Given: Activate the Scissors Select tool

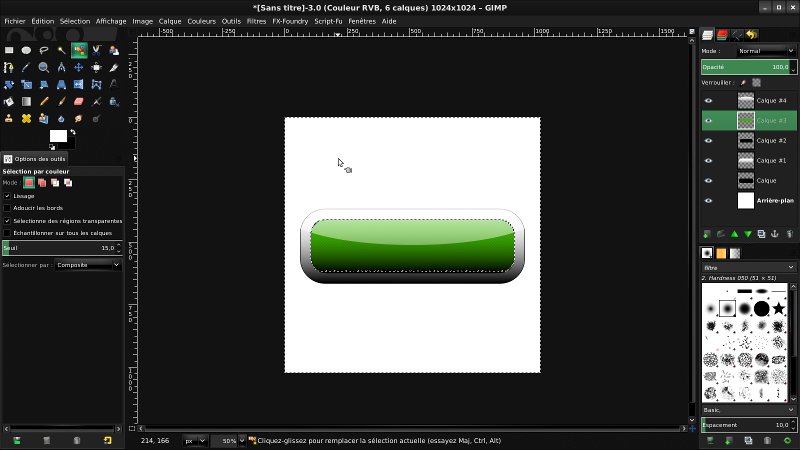Looking at the screenshot, I should (96, 50).
